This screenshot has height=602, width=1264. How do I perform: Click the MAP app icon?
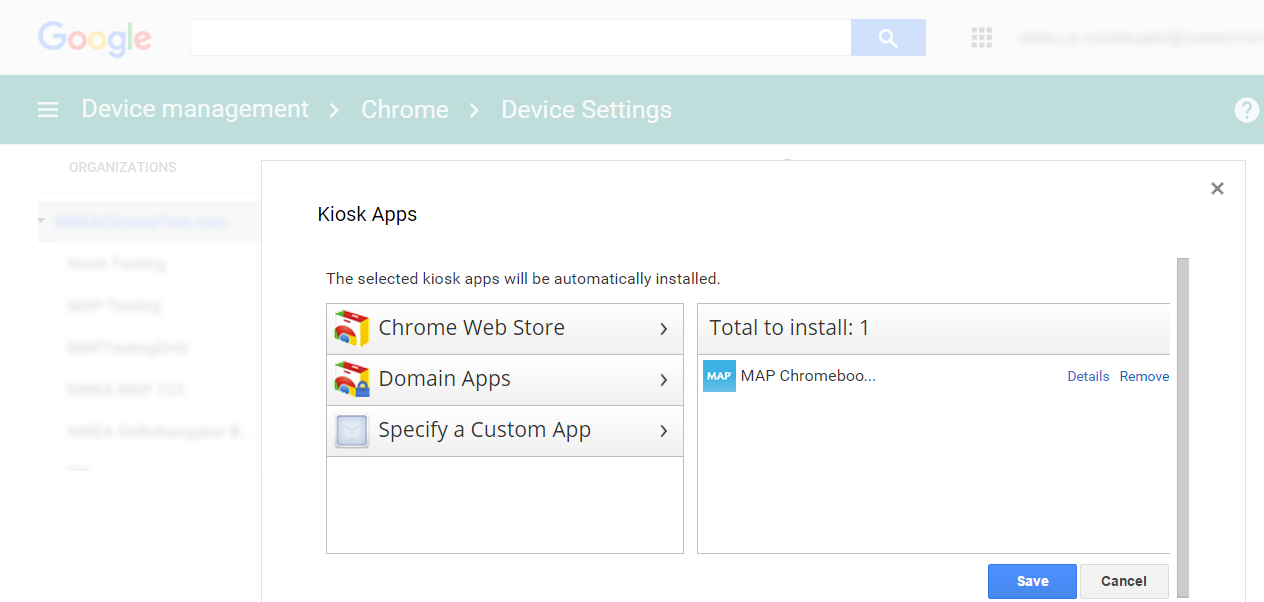tap(719, 376)
